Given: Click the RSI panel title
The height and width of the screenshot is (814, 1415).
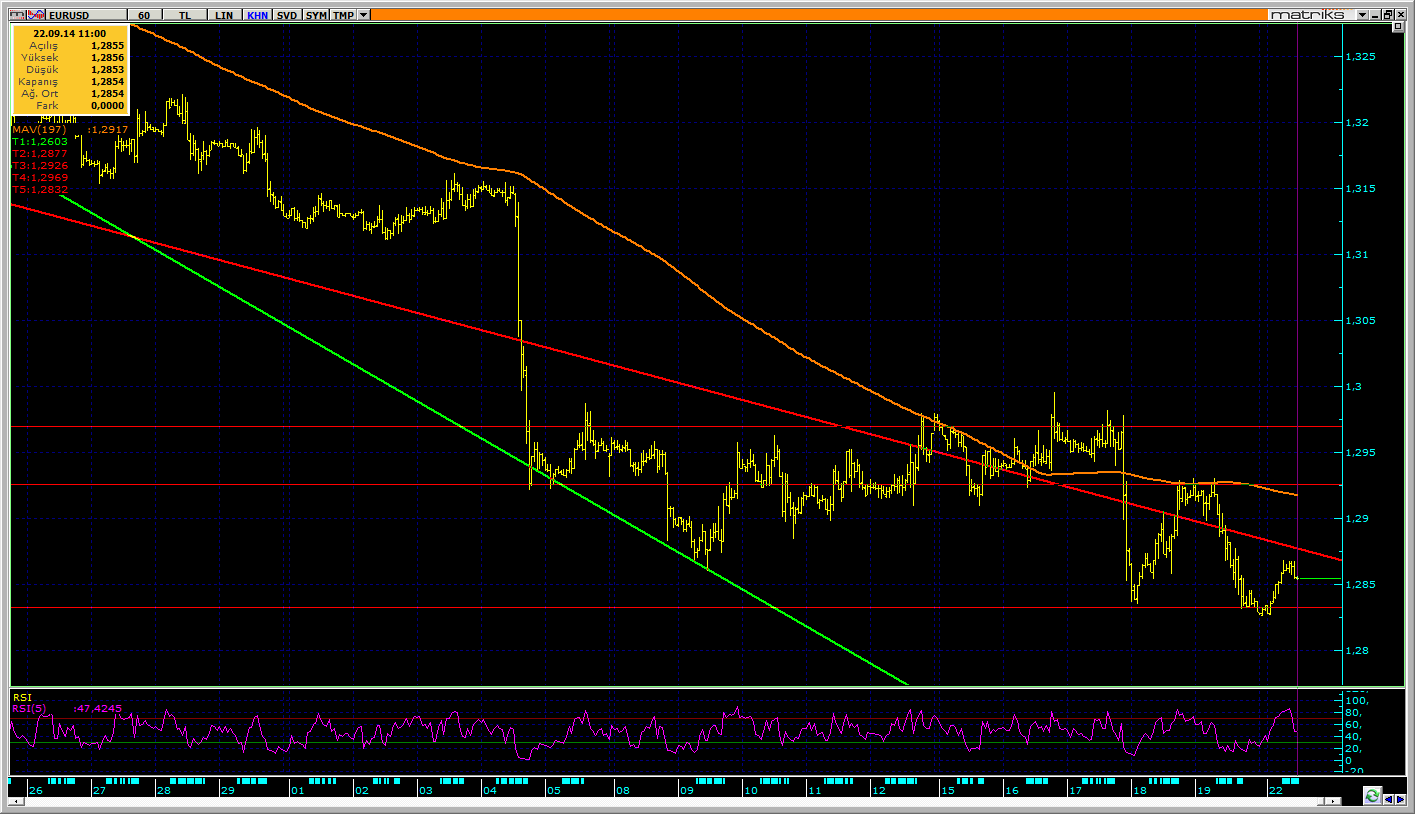Looking at the screenshot, I should (21, 698).
